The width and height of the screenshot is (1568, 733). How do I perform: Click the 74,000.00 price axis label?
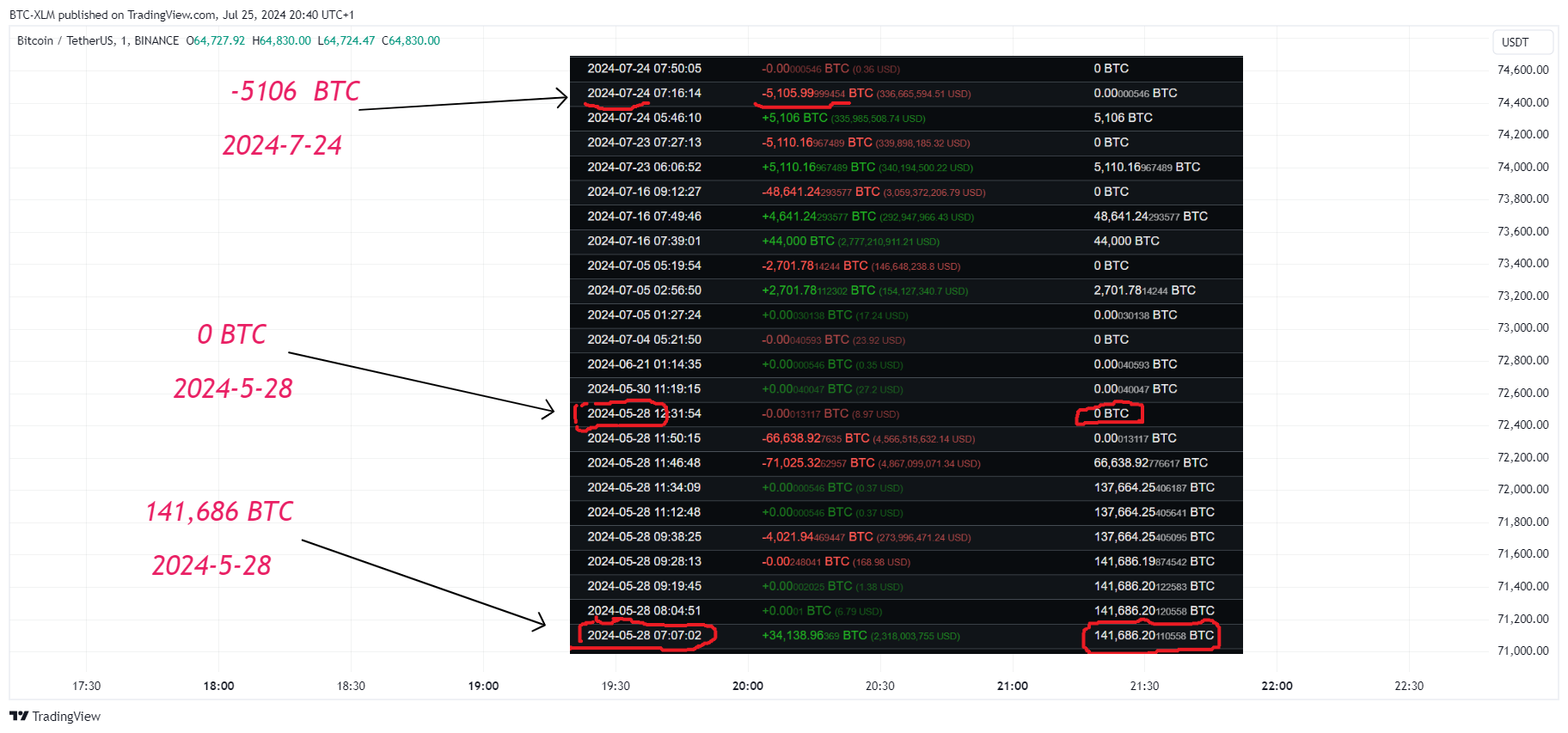click(1522, 167)
